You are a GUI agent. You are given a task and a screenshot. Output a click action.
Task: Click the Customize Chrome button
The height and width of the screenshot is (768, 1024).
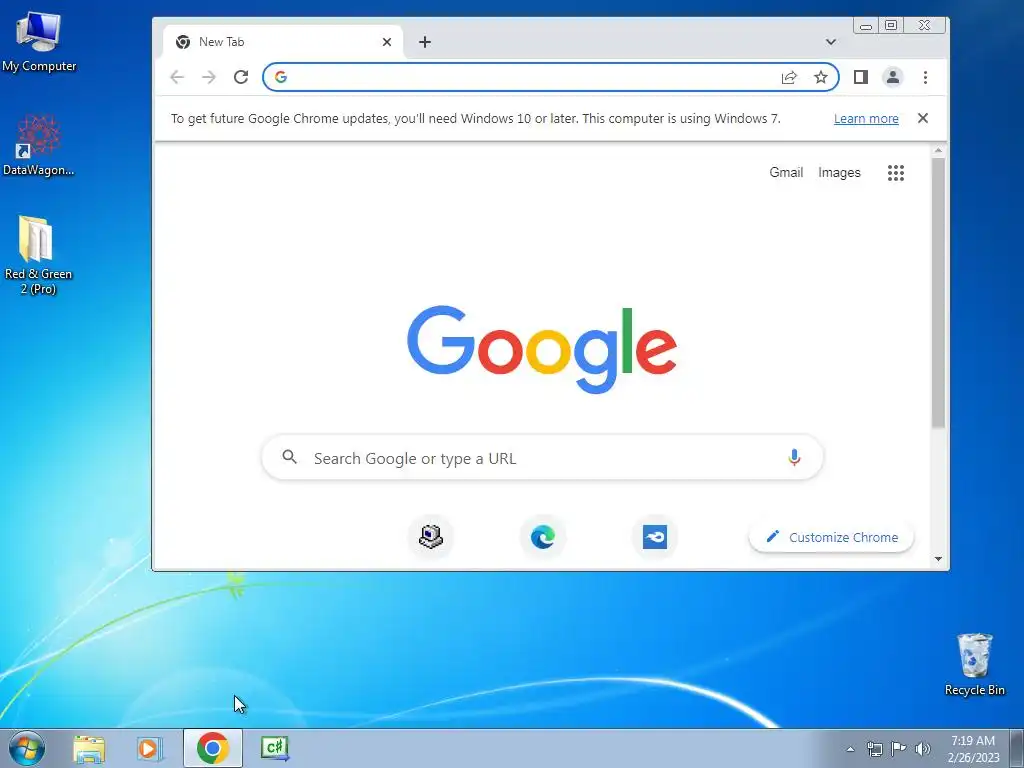pyautogui.click(x=831, y=537)
